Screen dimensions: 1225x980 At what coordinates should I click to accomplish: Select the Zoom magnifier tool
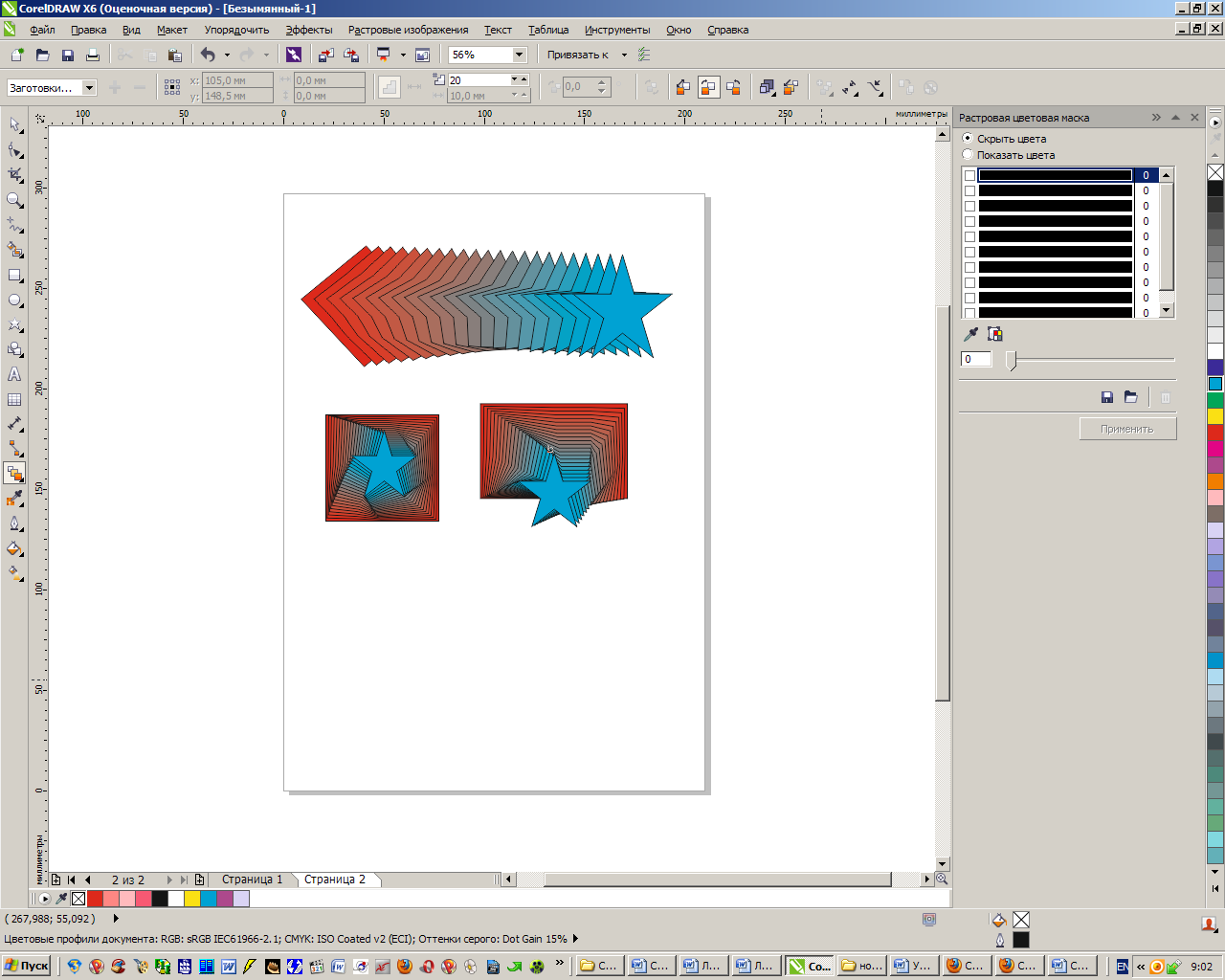coord(14,200)
